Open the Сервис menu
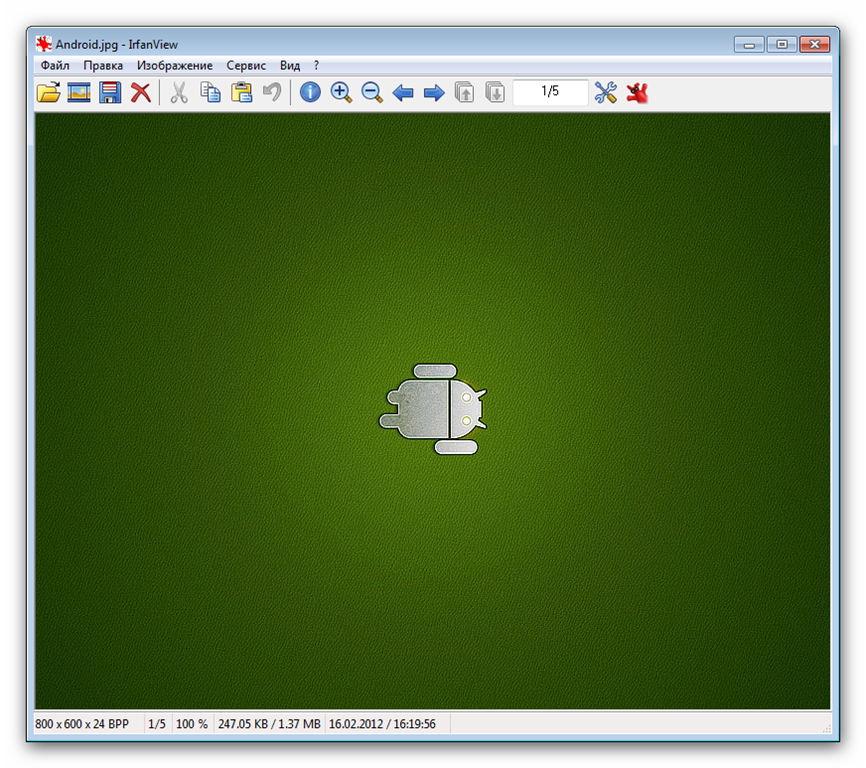Viewport: 866px width, 768px height. [246, 65]
